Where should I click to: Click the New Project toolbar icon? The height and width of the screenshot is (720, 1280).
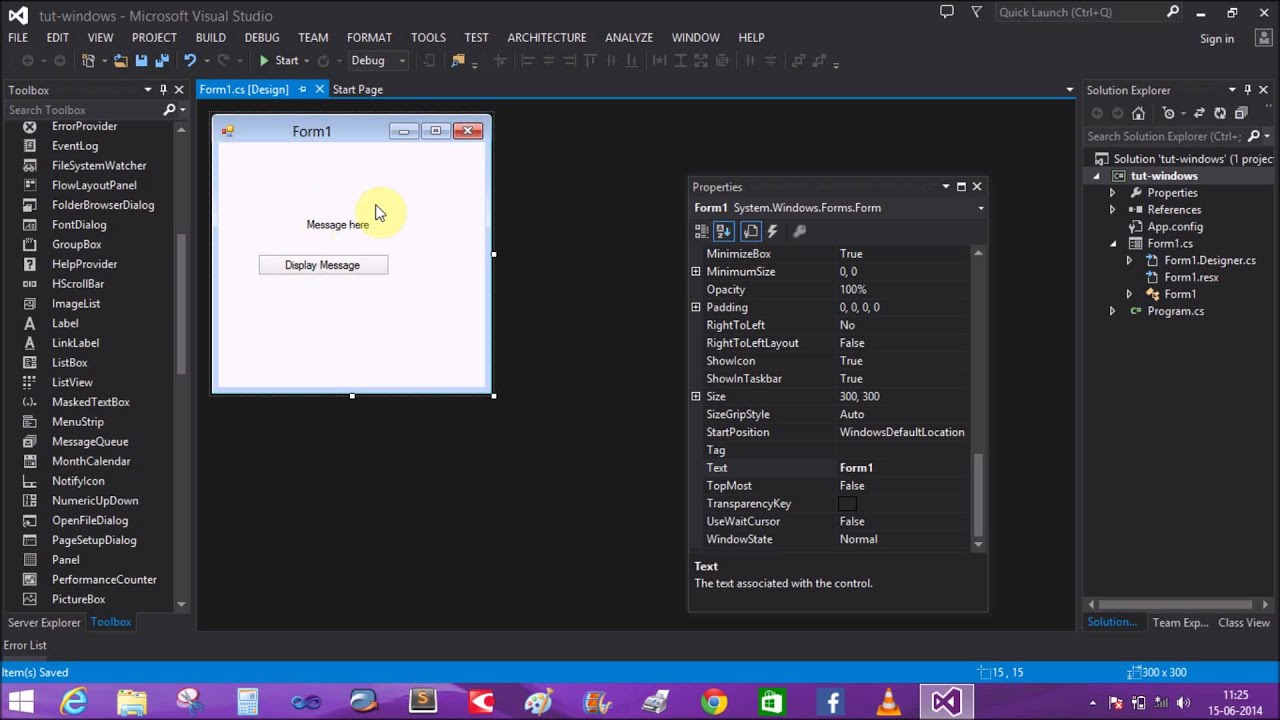tap(88, 61)
